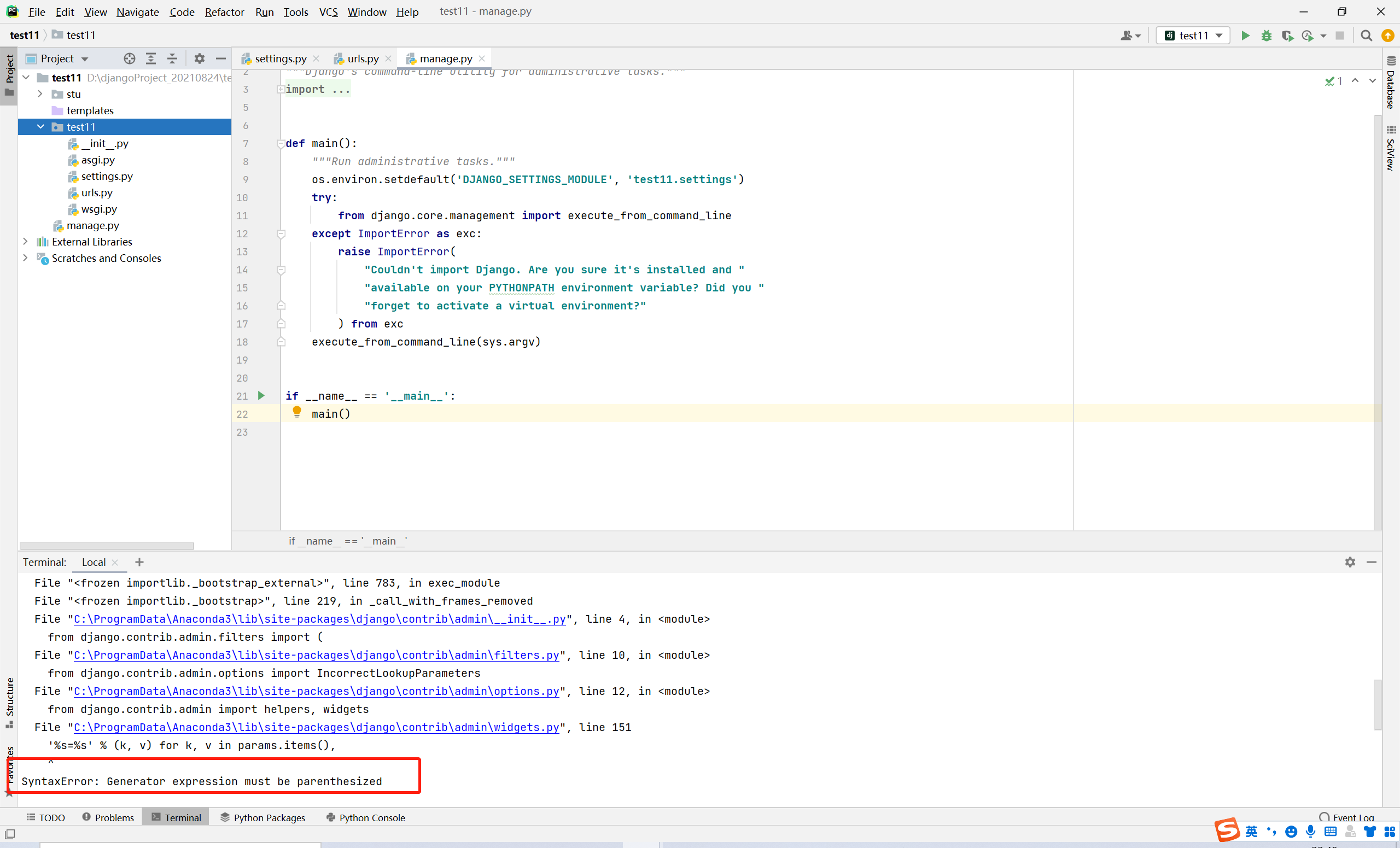The image size is (1400, 848).
Task: Toggle fold marker on def main line
Action: [281, 144]
